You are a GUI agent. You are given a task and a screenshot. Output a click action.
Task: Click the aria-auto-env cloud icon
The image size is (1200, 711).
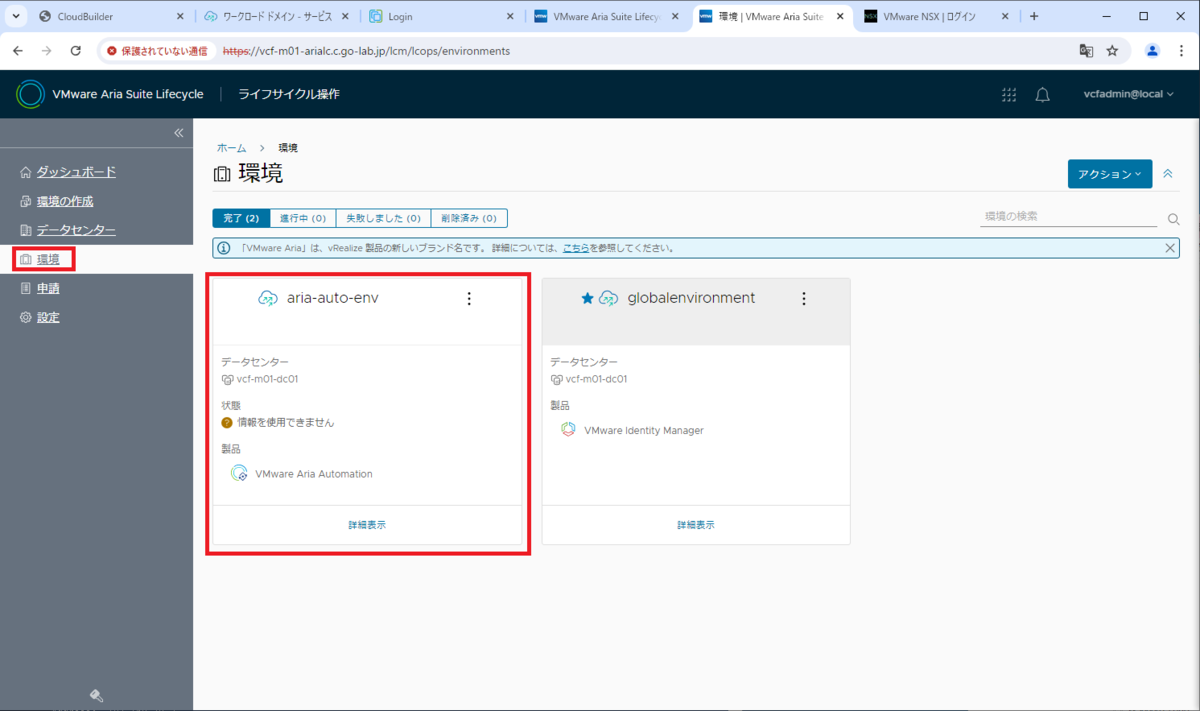(x=268, y=298)
